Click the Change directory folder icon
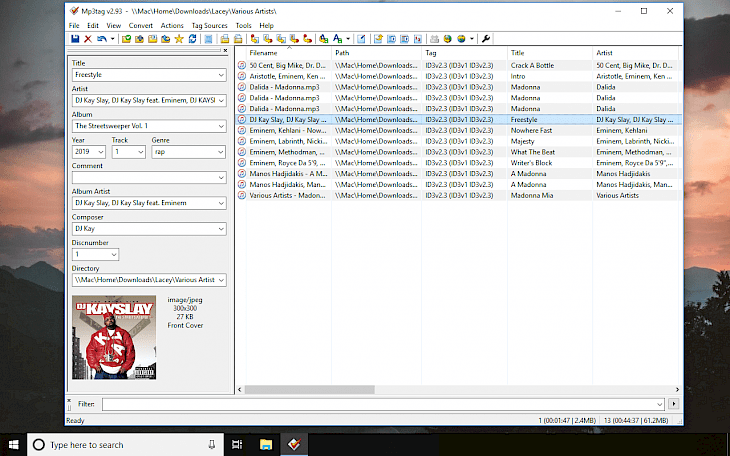The height and width of the screenshot is (456, 730). 126,39
